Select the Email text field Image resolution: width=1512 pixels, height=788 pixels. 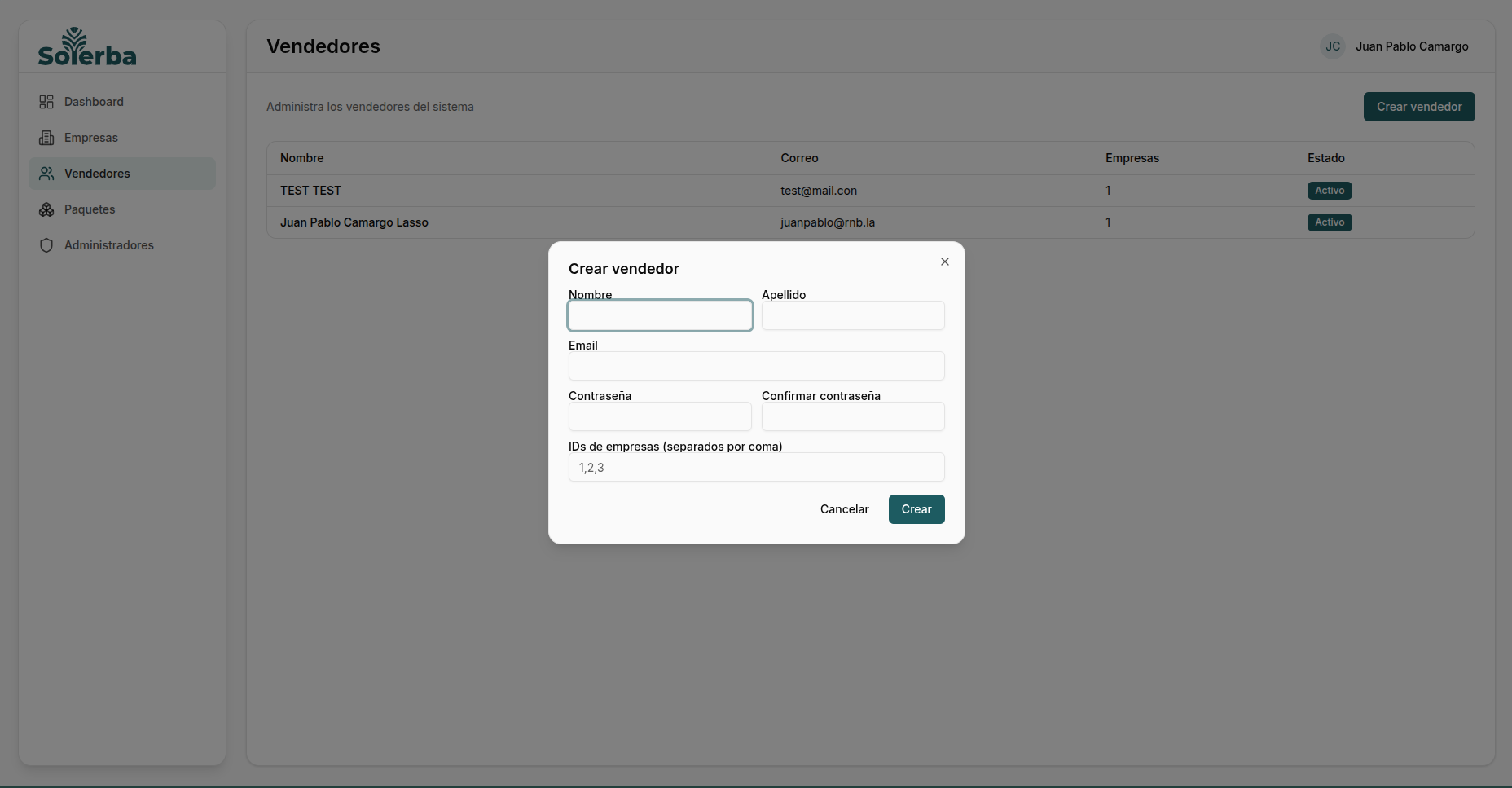(x=756, y=366)
